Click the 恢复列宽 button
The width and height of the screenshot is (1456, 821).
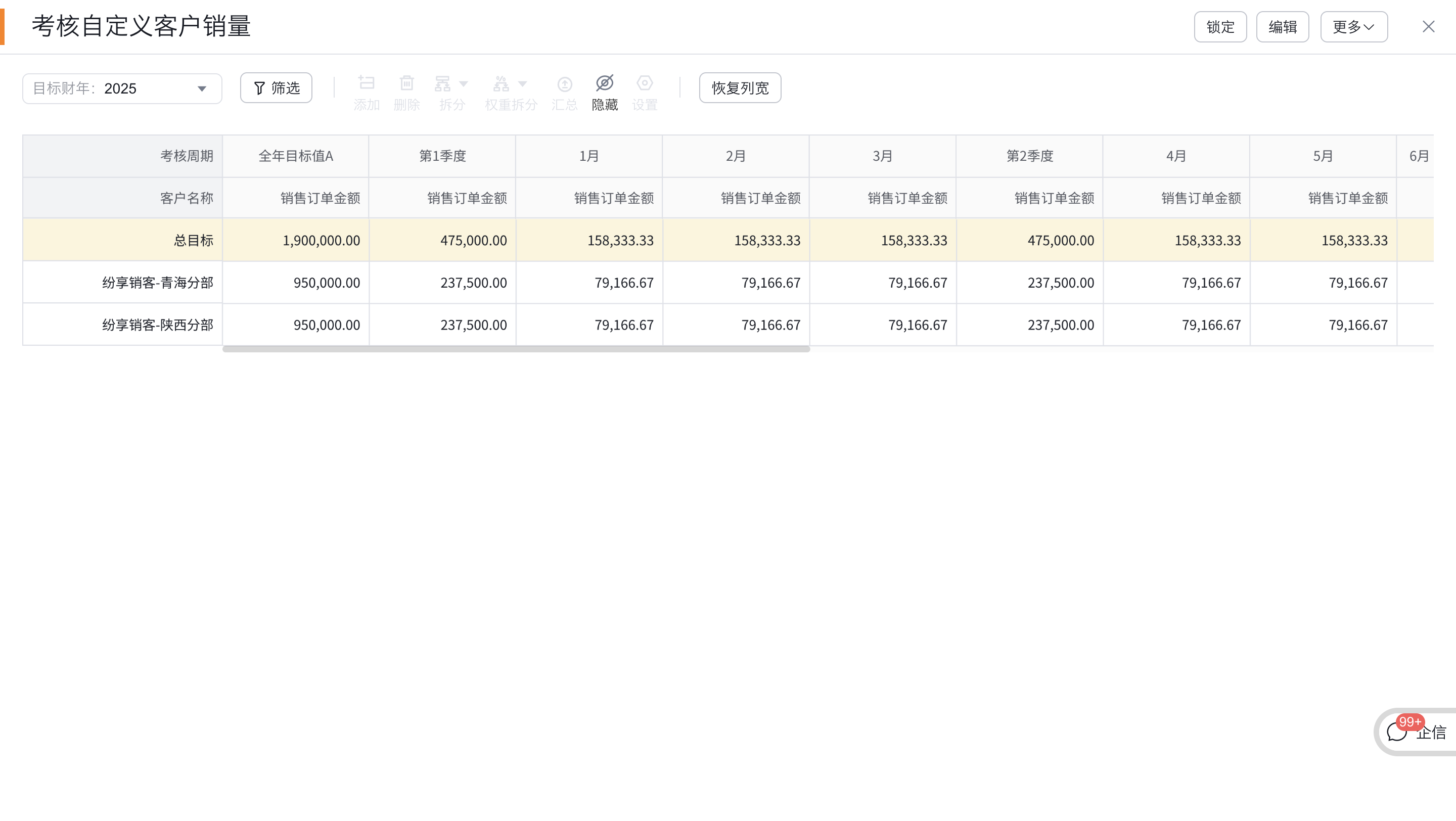[x=740, y=88]
